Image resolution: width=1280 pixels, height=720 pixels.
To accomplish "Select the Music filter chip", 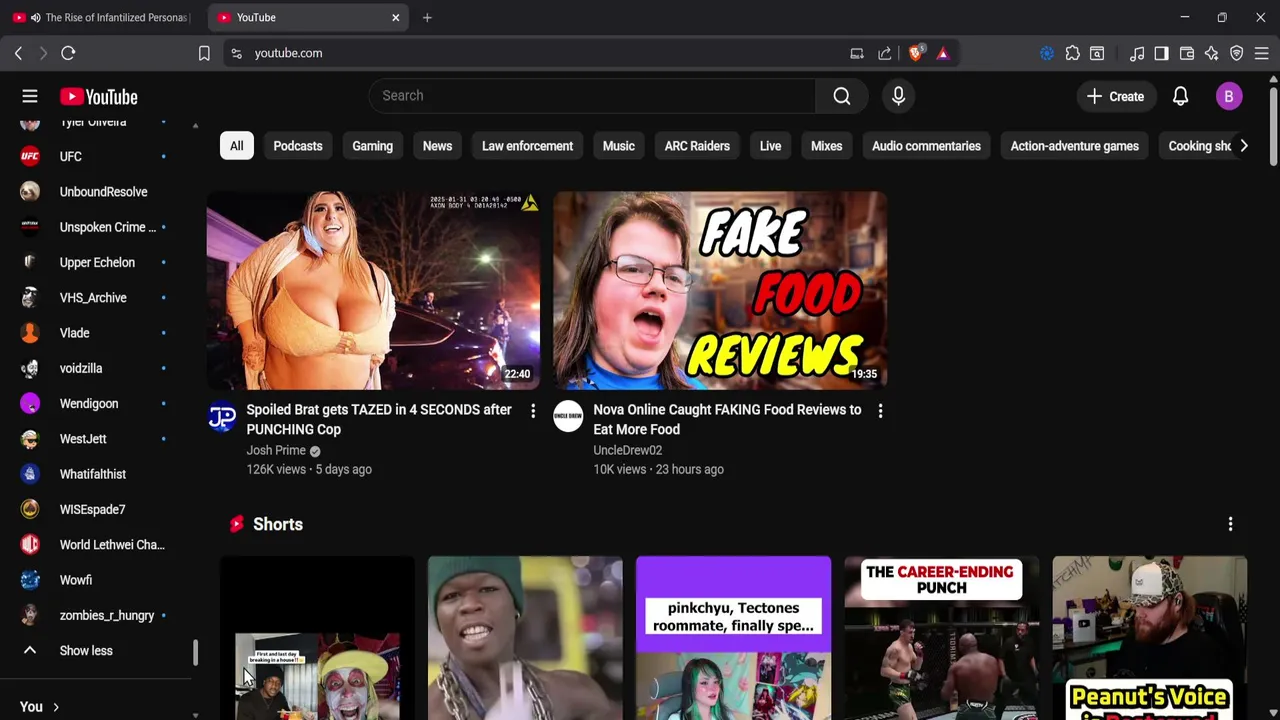I will click(618, 146).
